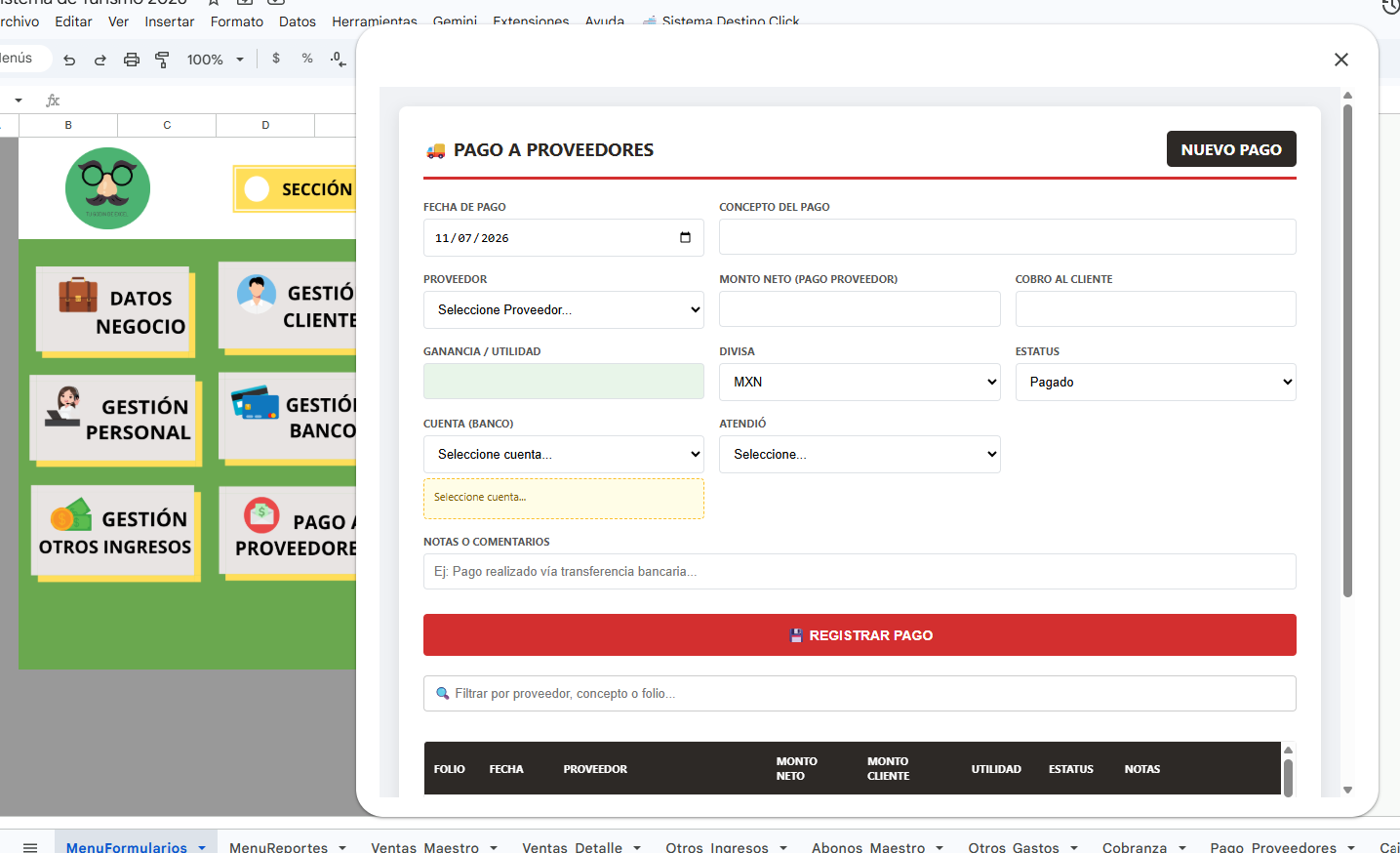This screenshot has height=853, width=1400.
Task: Open Gestión Bancos credit card button
Action: coord(289,417)
